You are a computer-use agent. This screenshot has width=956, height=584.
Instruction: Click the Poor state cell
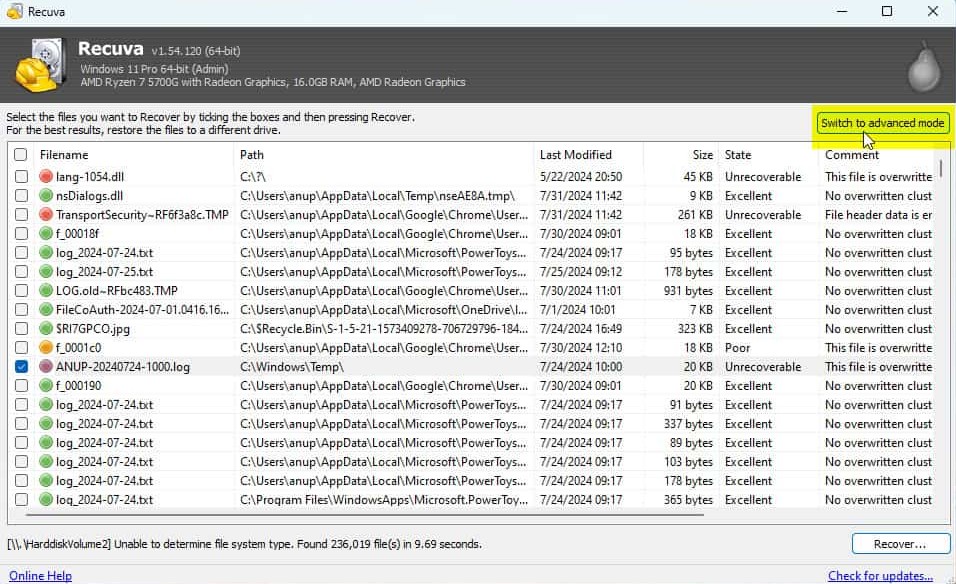pos(738,347)
